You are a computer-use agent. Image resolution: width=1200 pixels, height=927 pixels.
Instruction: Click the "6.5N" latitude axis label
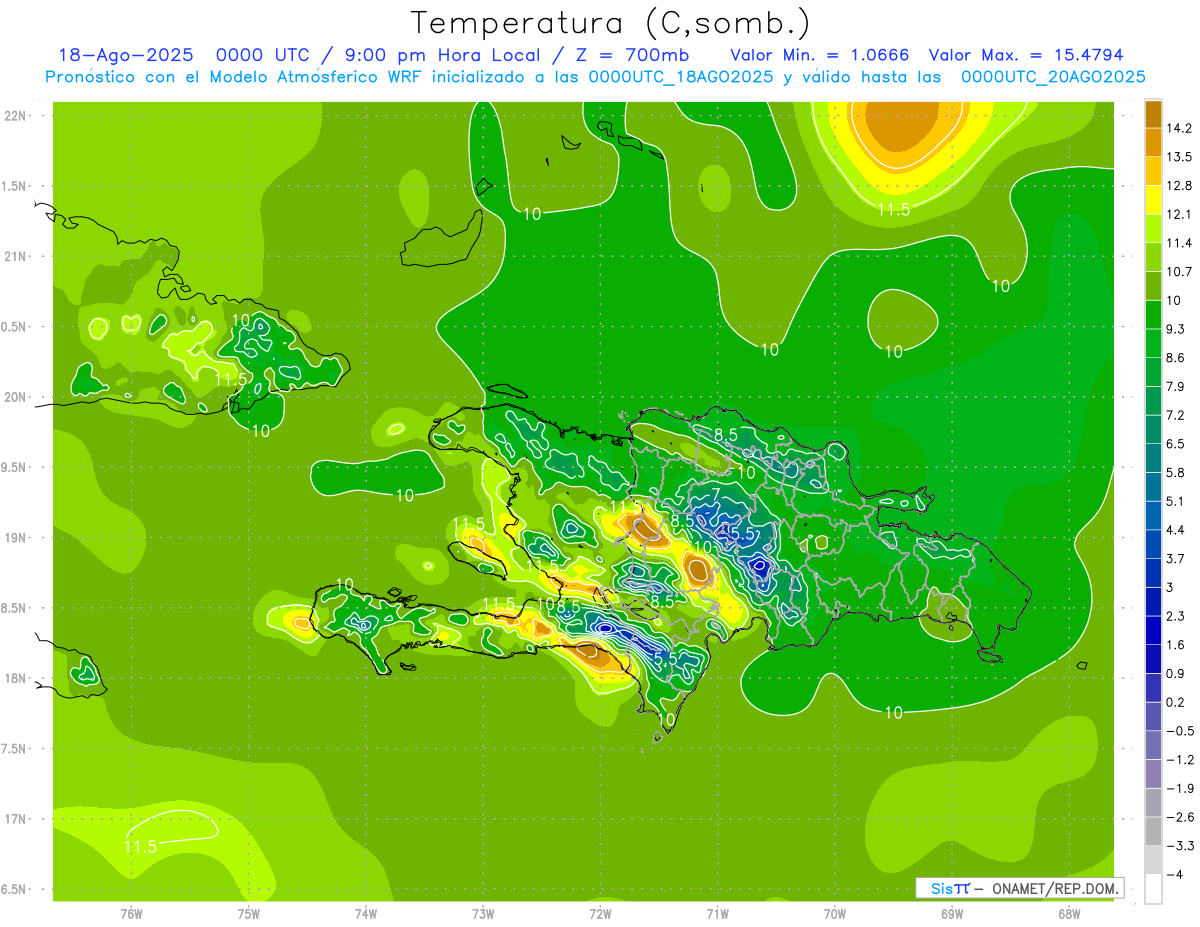pyautogui.click(x=15, y=889)
